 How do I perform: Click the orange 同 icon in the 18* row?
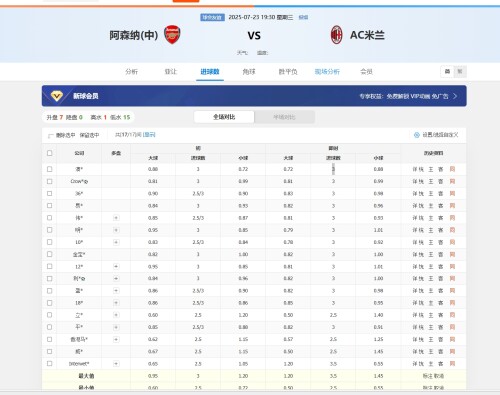pos(452,303)
